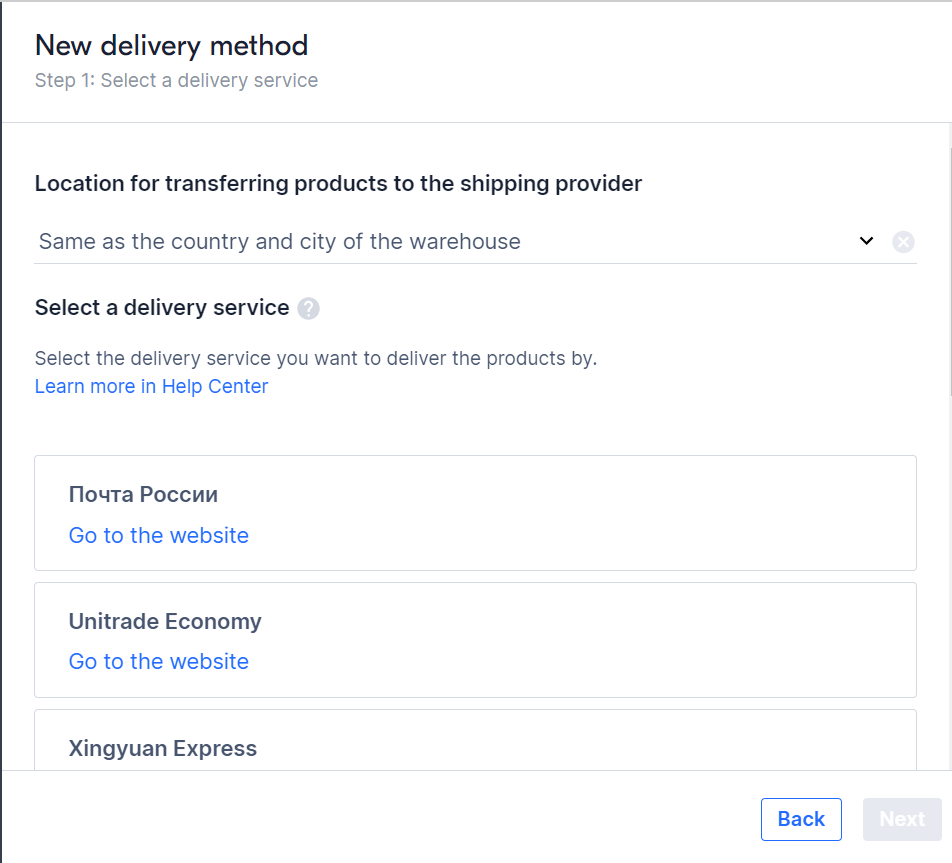Image resolution: width=952 pixels, height=863 pixels.
Task: Go to the website of Почта России
Action: point(158,536)
